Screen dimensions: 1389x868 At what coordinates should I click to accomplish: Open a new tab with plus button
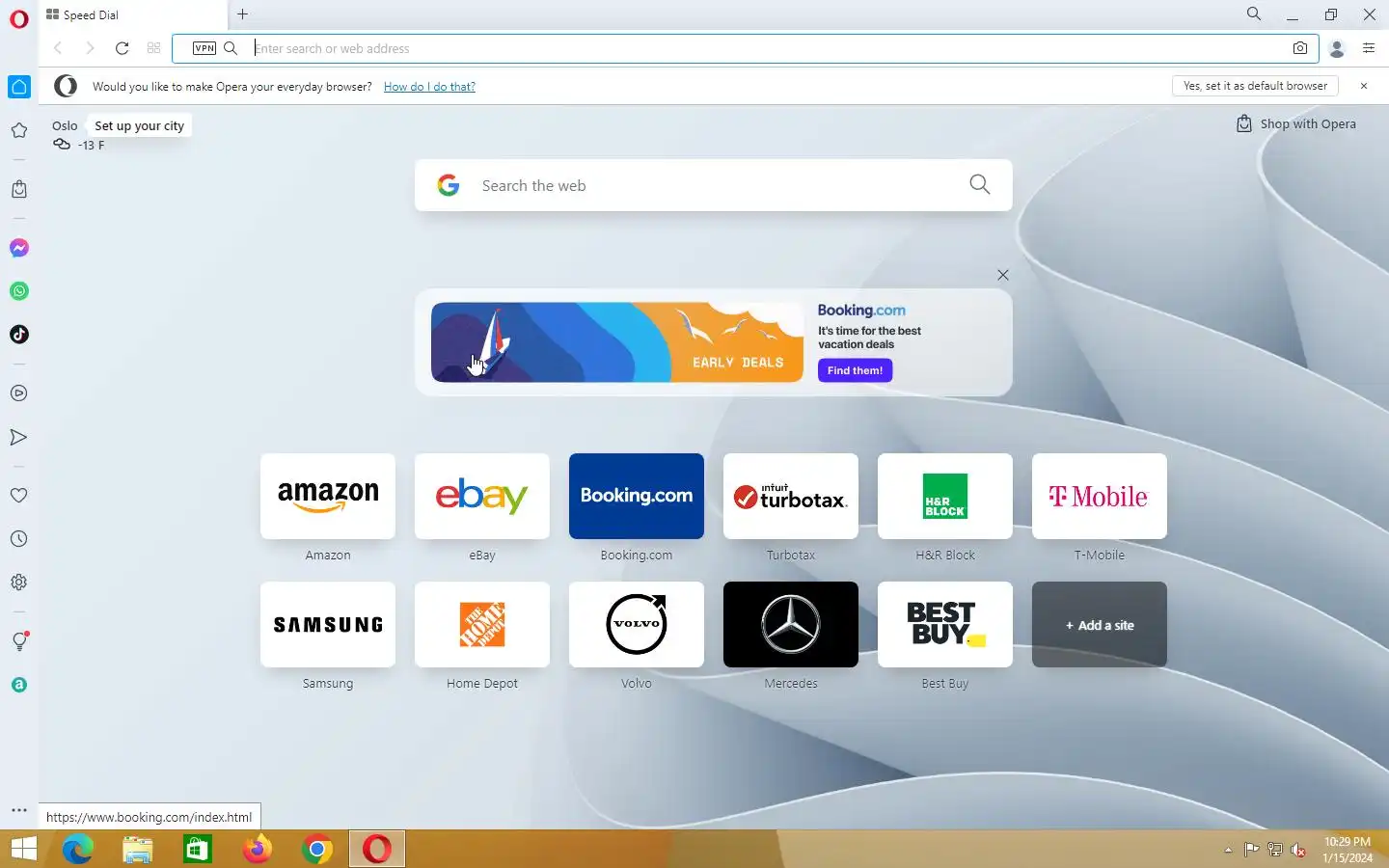[243, 14]
